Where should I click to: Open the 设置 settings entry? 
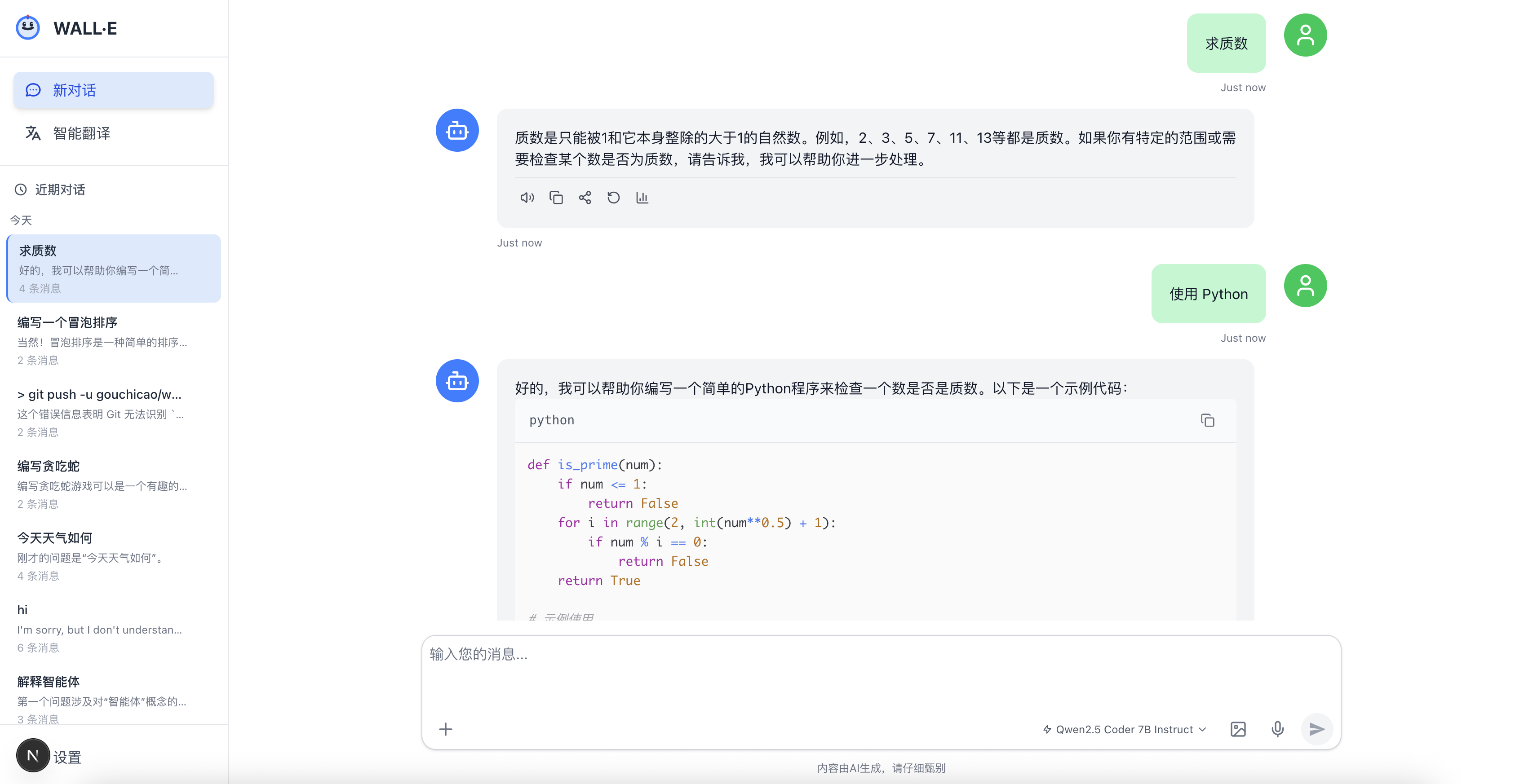tap(66, 757)
